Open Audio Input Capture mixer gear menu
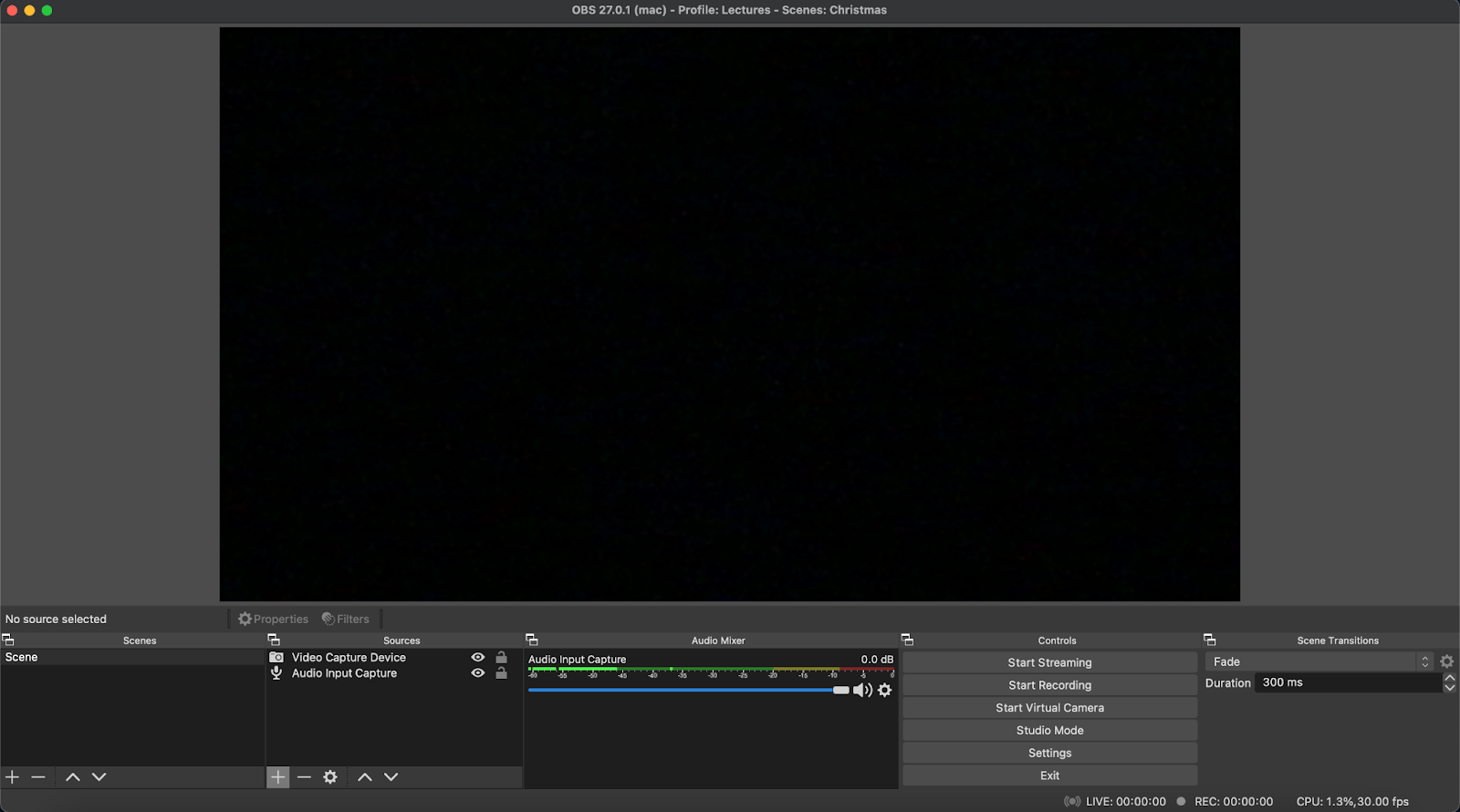This screenshot has height=812, width=1460. pos(885,691)
